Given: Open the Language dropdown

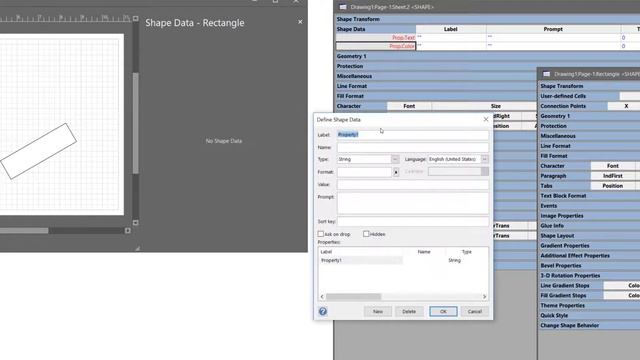Looking at the screenshot, I should click(x=484, y=159).
